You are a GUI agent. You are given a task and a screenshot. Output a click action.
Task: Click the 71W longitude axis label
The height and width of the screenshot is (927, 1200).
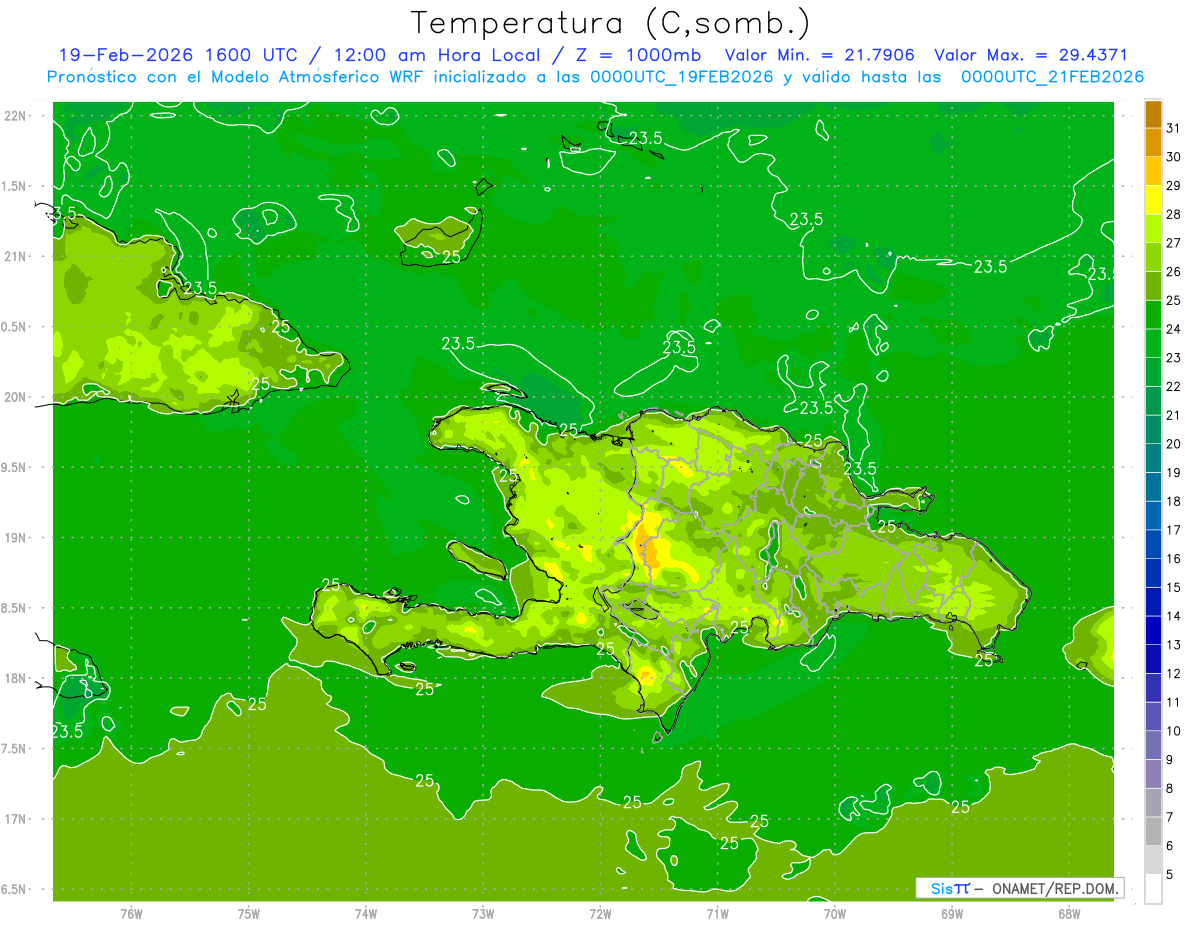tap(717, 913)
